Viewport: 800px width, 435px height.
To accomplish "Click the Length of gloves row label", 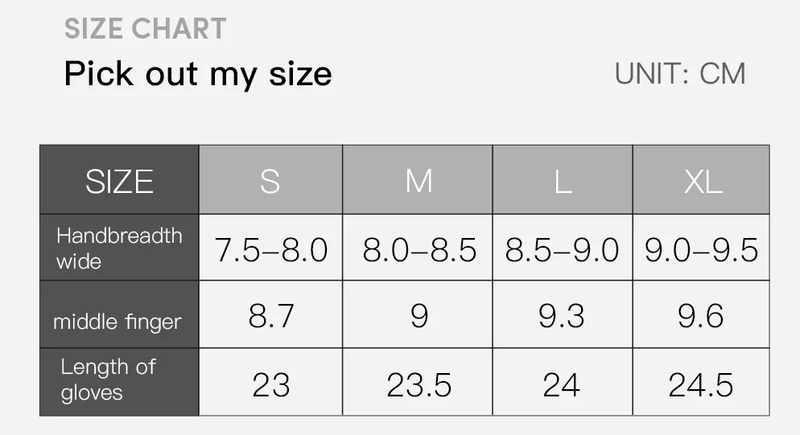I will pos(108,380).
